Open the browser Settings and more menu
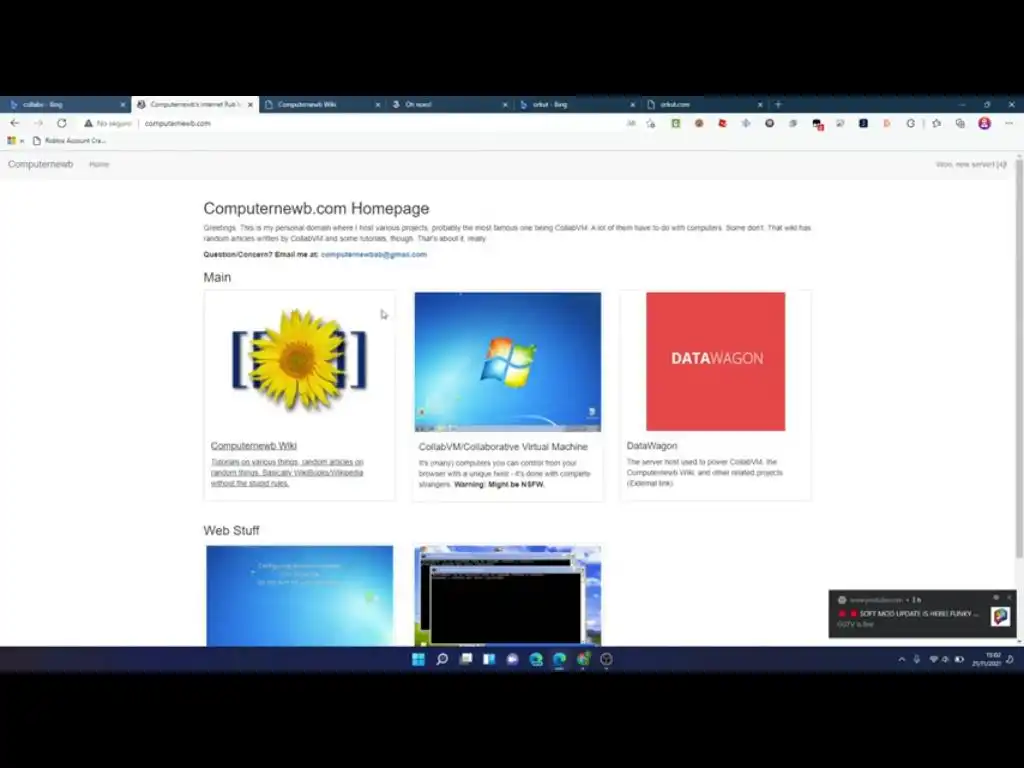This screenshot has height=768, width=1024. [1009, 123]
